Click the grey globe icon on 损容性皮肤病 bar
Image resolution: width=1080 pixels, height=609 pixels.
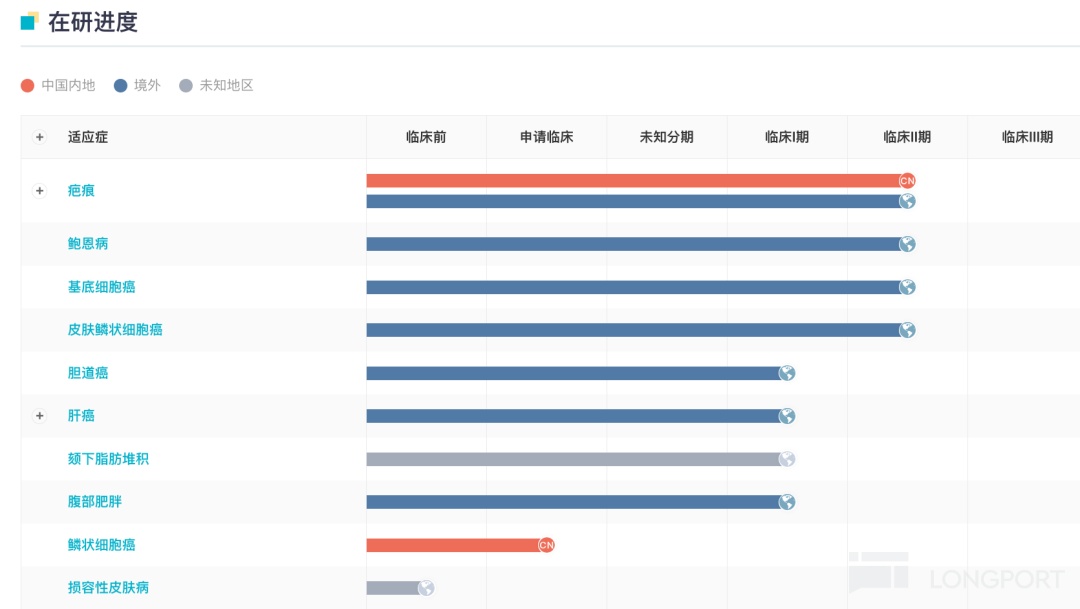426,588
